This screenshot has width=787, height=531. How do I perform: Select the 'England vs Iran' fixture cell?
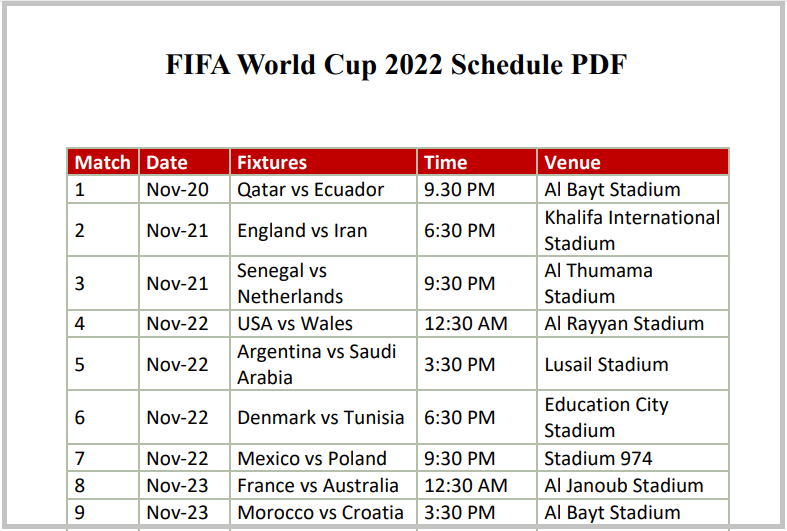tap(302, 231)
